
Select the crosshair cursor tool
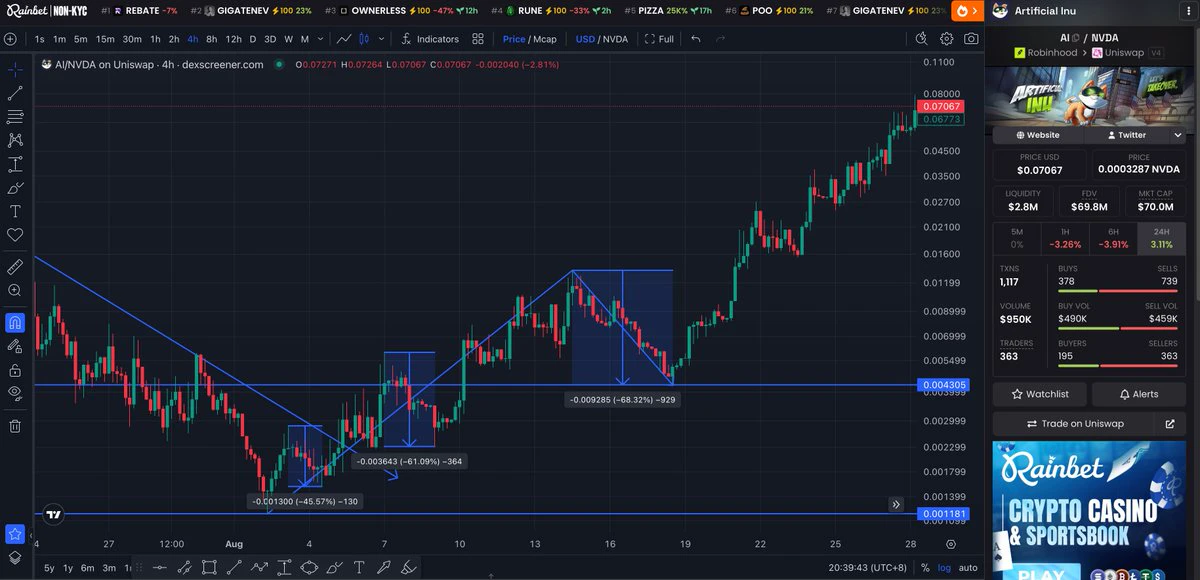coord(15,69)
